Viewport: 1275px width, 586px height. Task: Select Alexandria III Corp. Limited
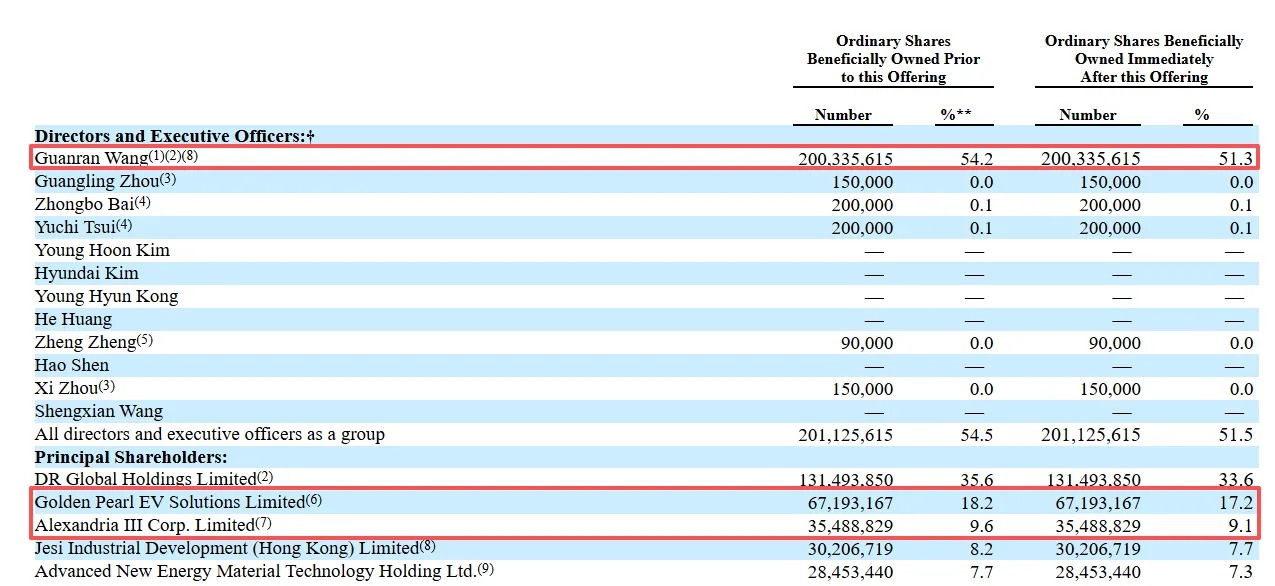click(145, 525)
